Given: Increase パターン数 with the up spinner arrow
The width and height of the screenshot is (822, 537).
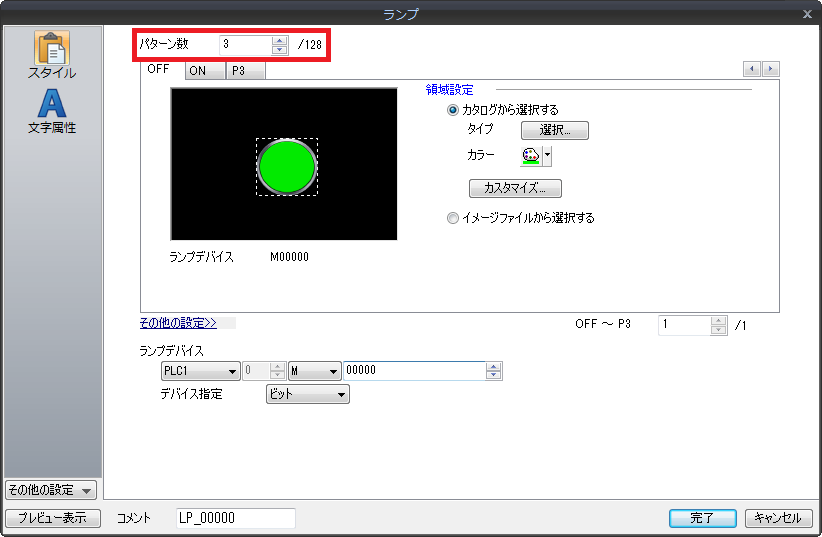Looking at the screenshot, I should pos(279,40).
